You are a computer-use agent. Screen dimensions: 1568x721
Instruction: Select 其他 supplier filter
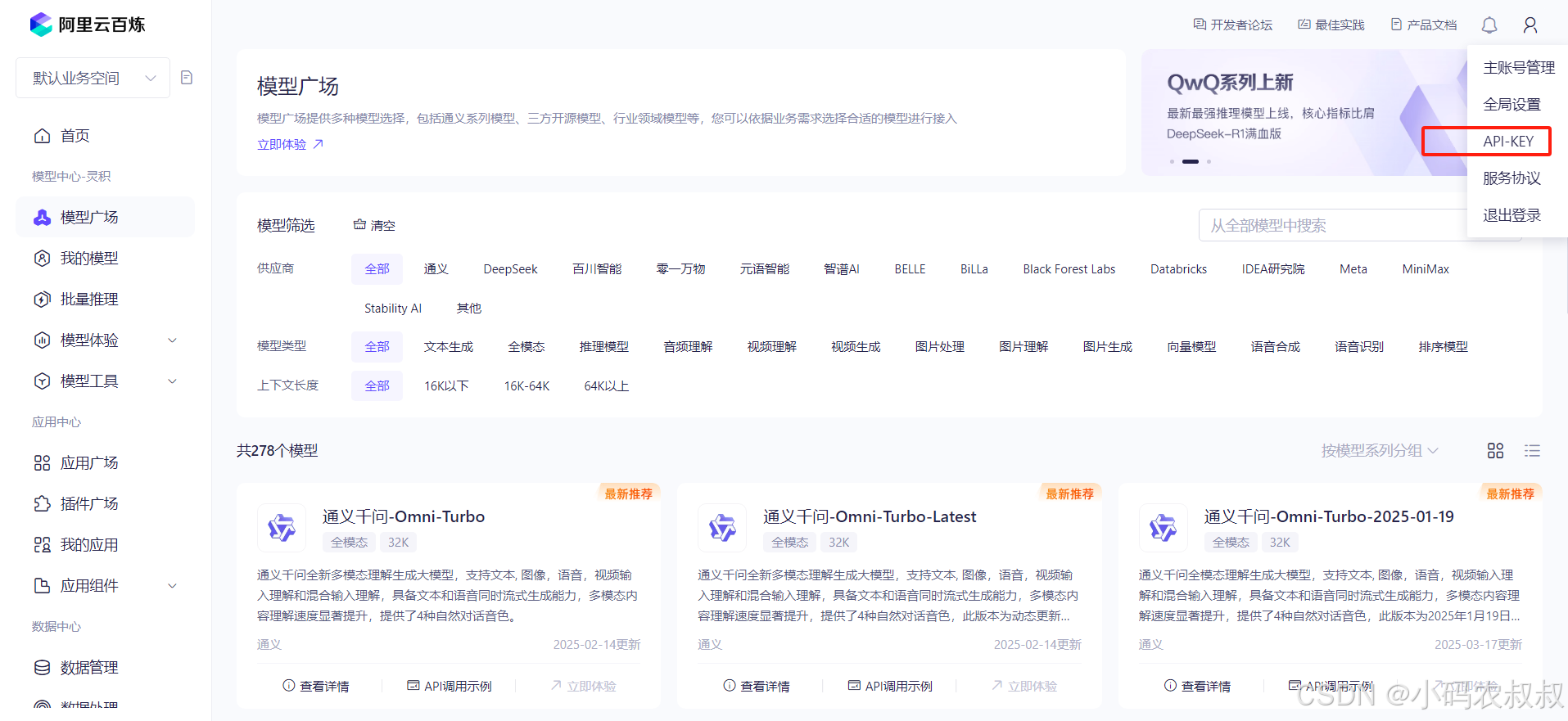point(469,309)
